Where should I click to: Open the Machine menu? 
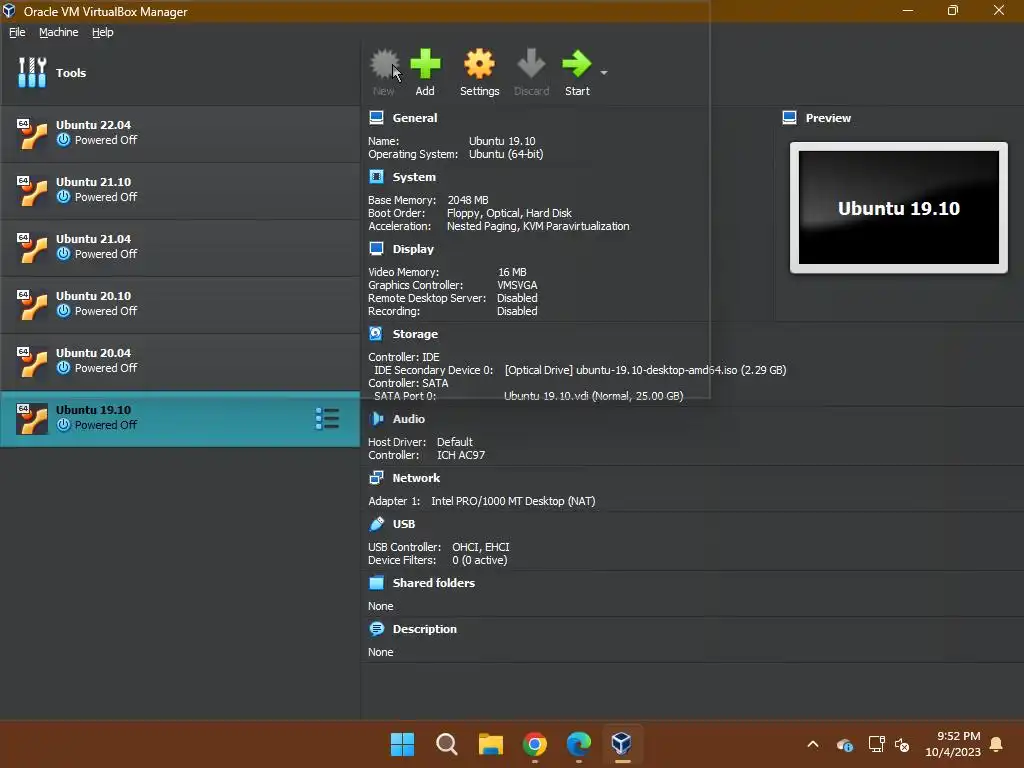(x=58, y=32)
